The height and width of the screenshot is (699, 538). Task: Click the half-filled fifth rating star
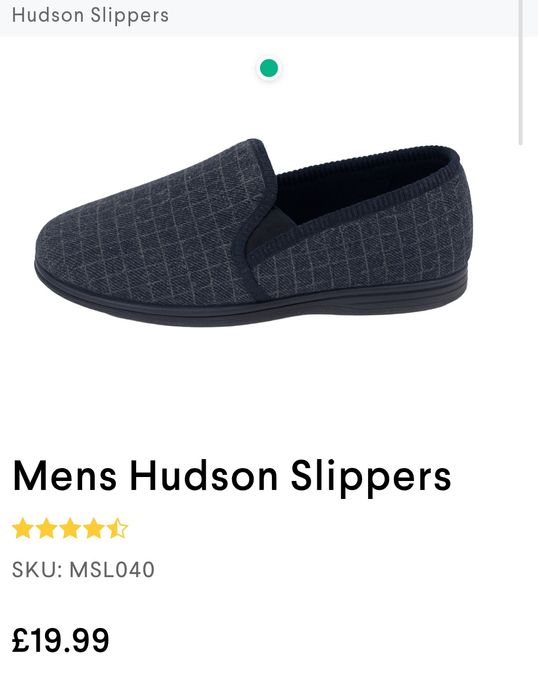click(x=117, y=529)
